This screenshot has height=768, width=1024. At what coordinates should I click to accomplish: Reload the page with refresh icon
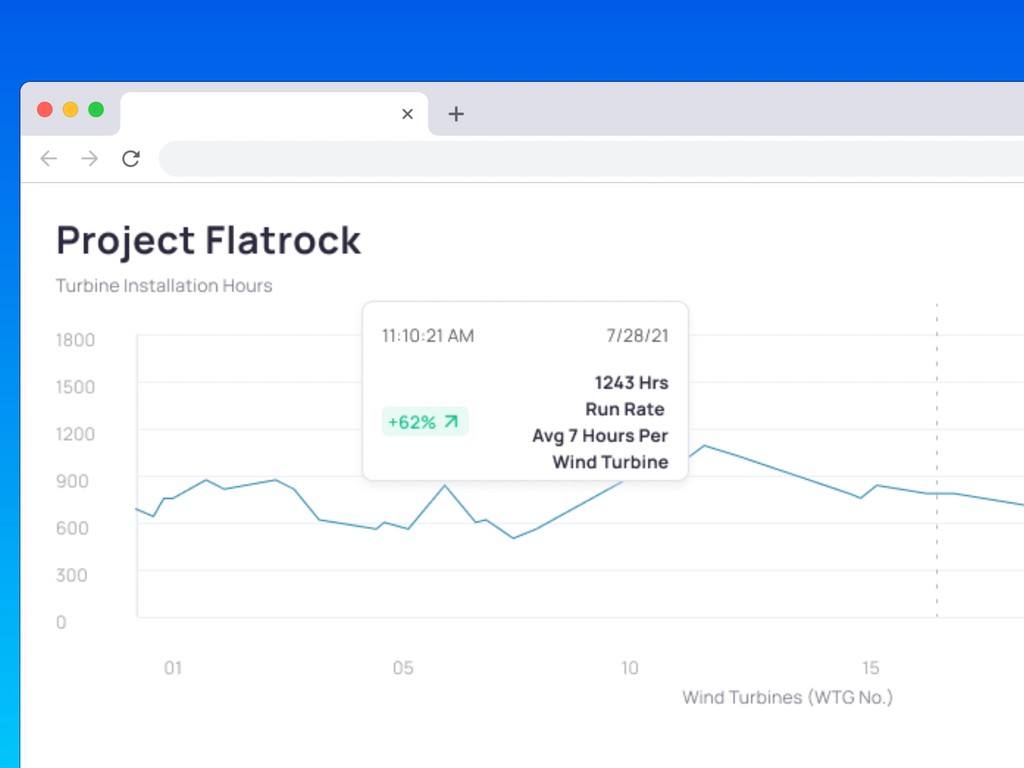coord(131,159)
